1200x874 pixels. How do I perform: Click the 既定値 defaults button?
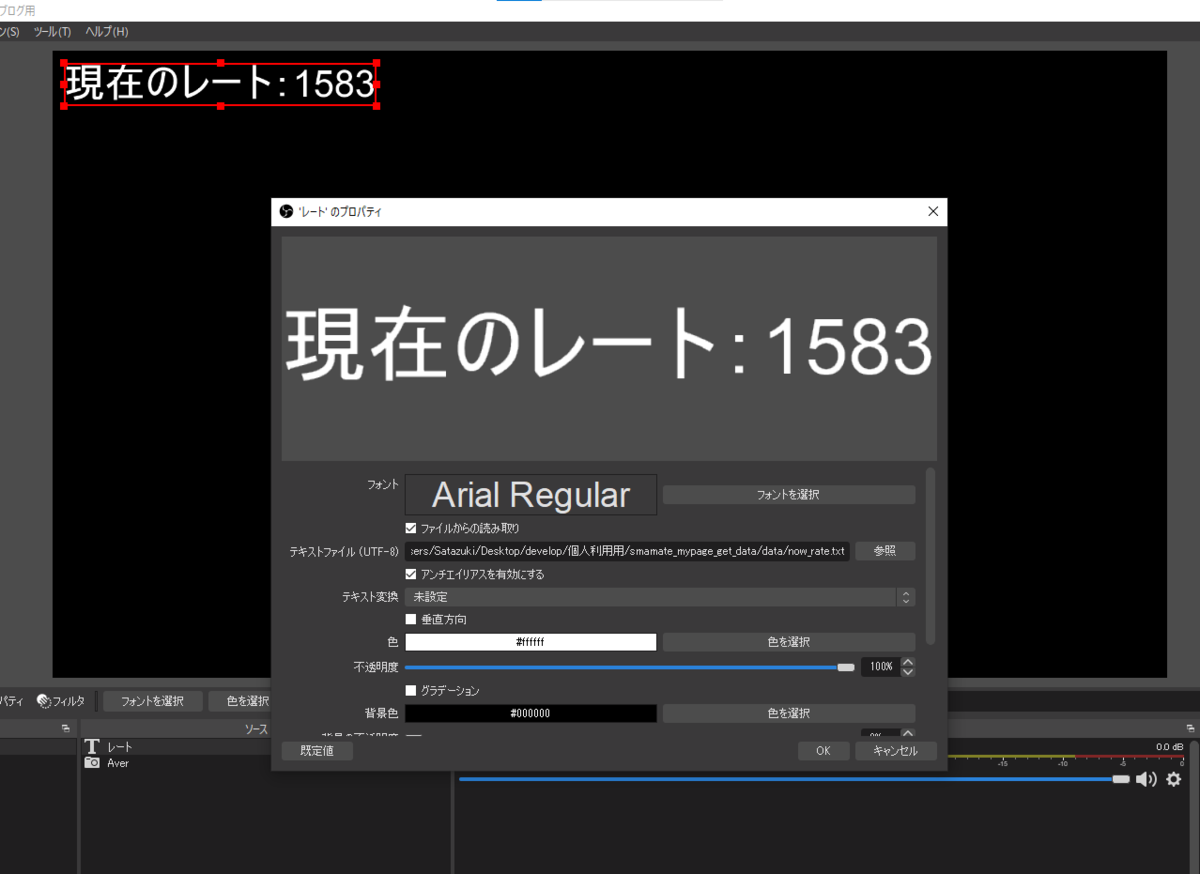tap(317, 751)
